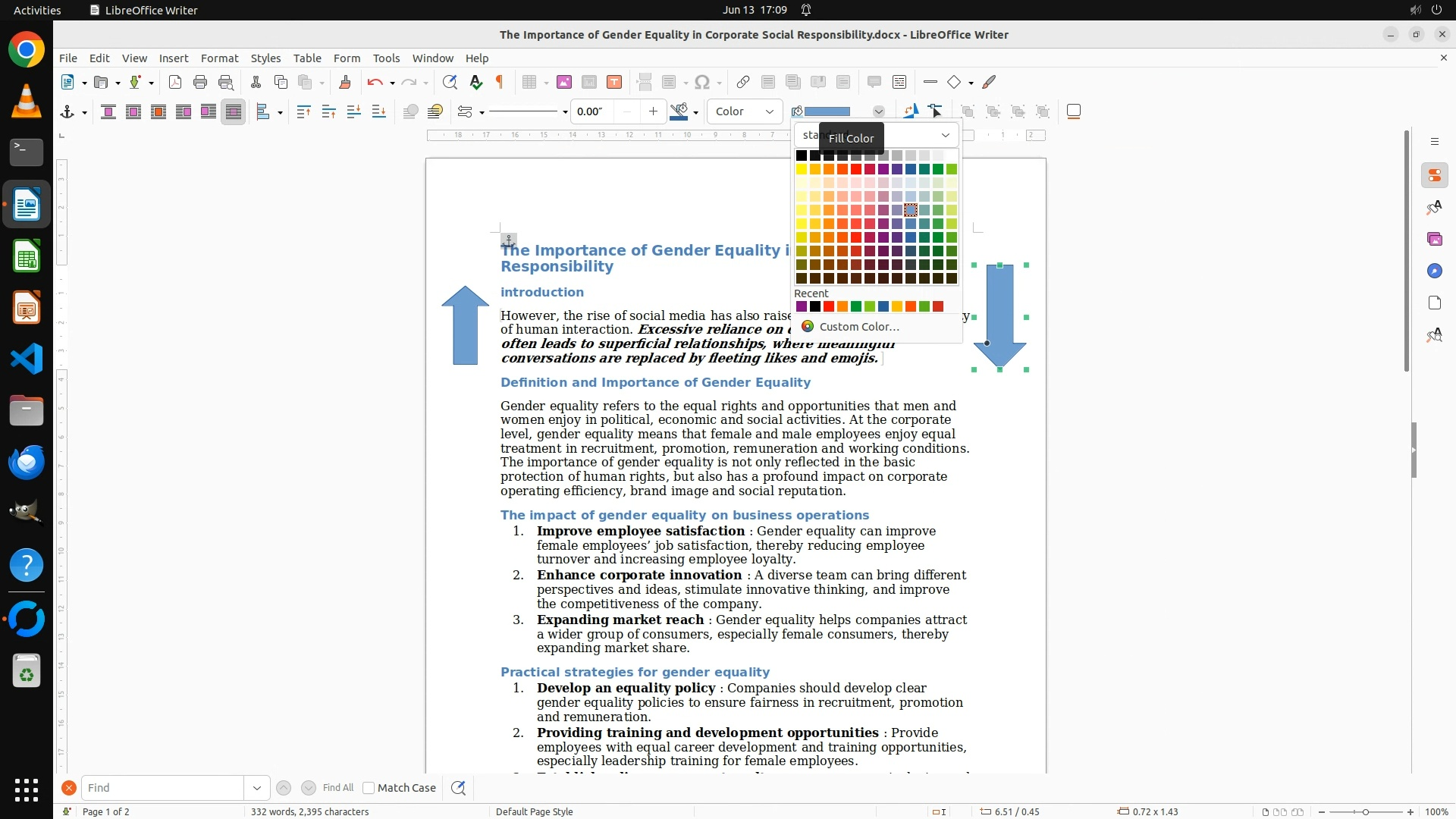1456x819 pixels.
Task: Enable the Match Case checkbox
Action: coord(369,788)
